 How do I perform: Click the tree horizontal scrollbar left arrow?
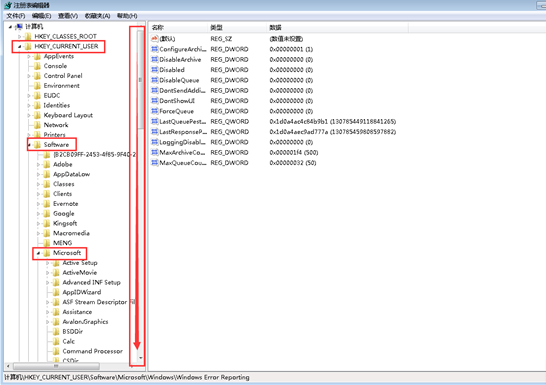(x=8, y=366)
